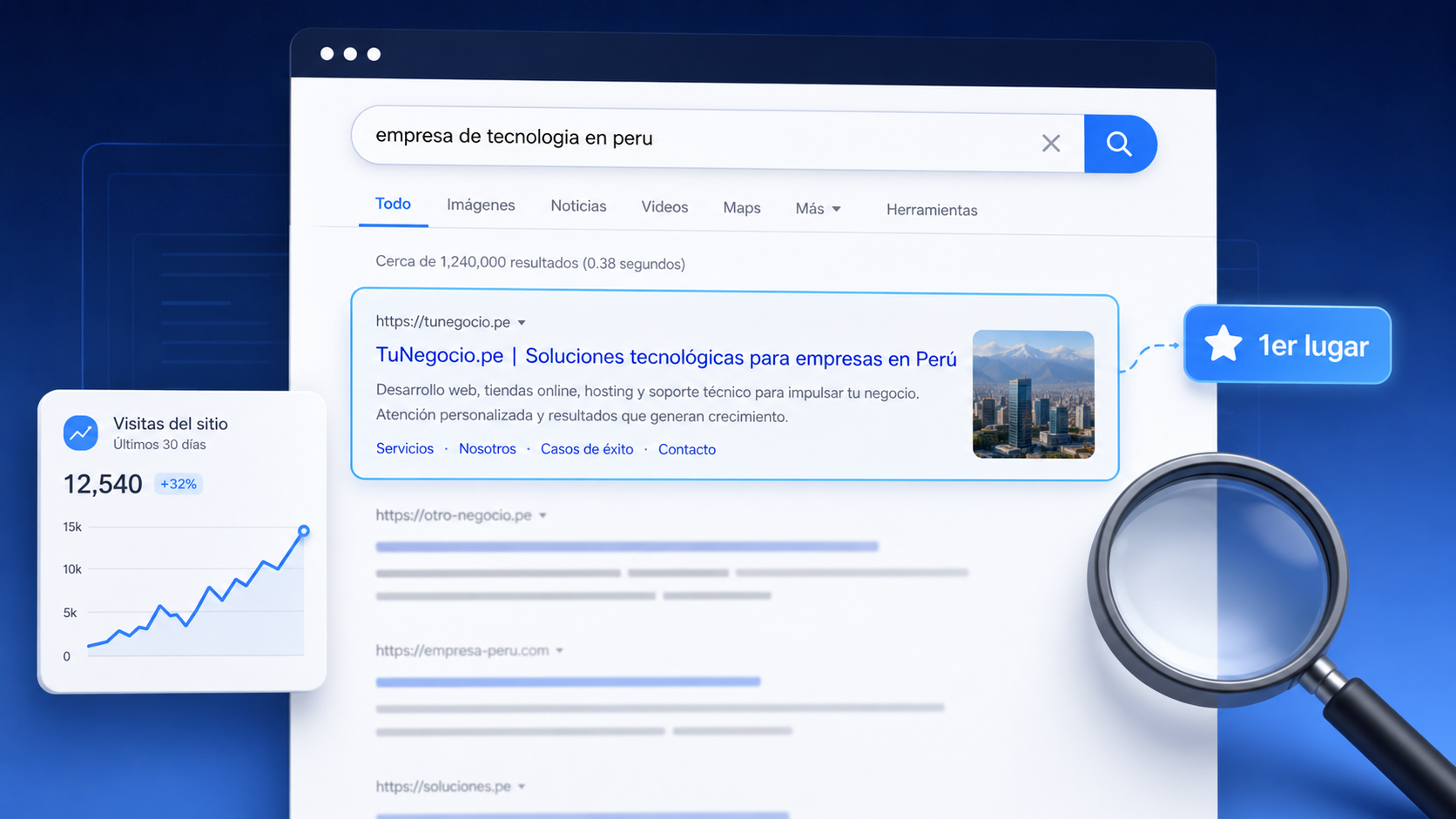Expand arrow next to https://soluciones.pe
The image size is (1456, 819).
click(522, 787)
